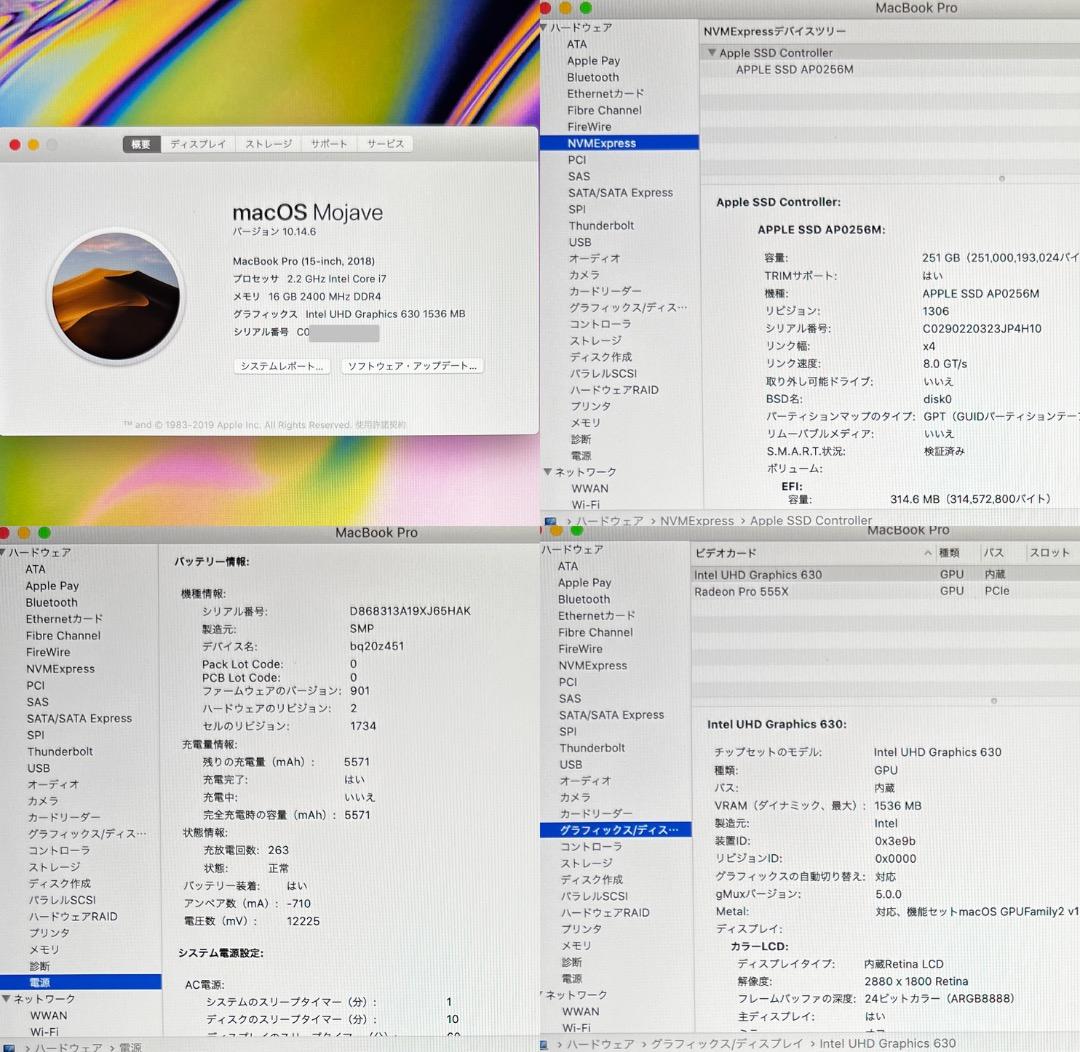Open the ディスプレイ tab in About This Mac
The image size is (1080, 1052).
point(198,144)
